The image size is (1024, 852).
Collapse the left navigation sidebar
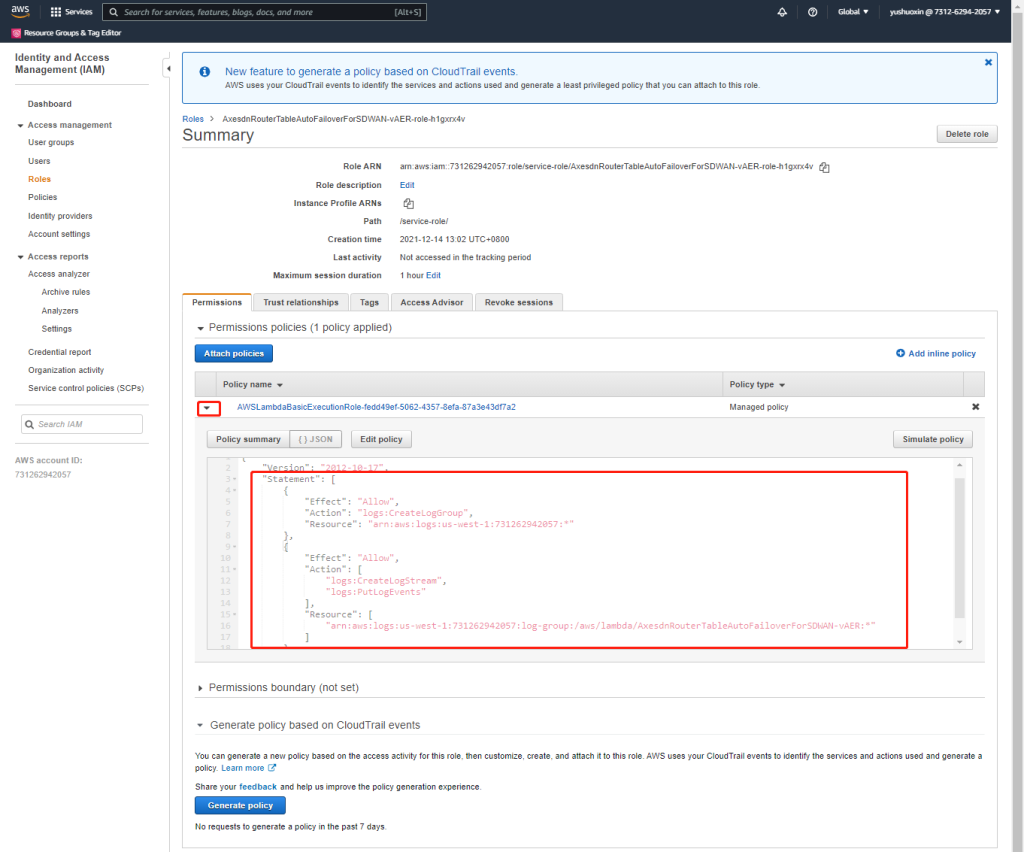tap(167, 68)
